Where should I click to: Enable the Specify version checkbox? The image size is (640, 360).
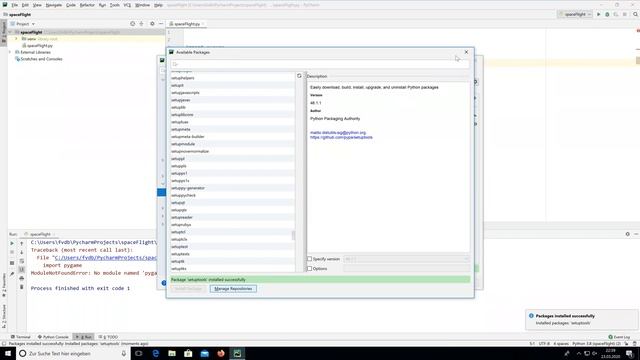pos(309,259)
